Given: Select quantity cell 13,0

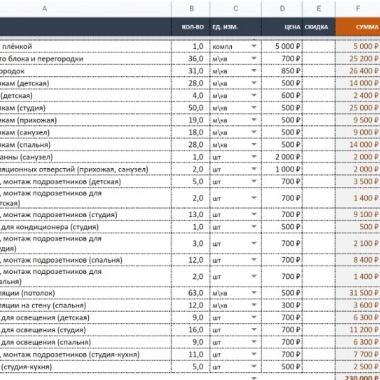Looking at the screenshot, I should 191,214.
